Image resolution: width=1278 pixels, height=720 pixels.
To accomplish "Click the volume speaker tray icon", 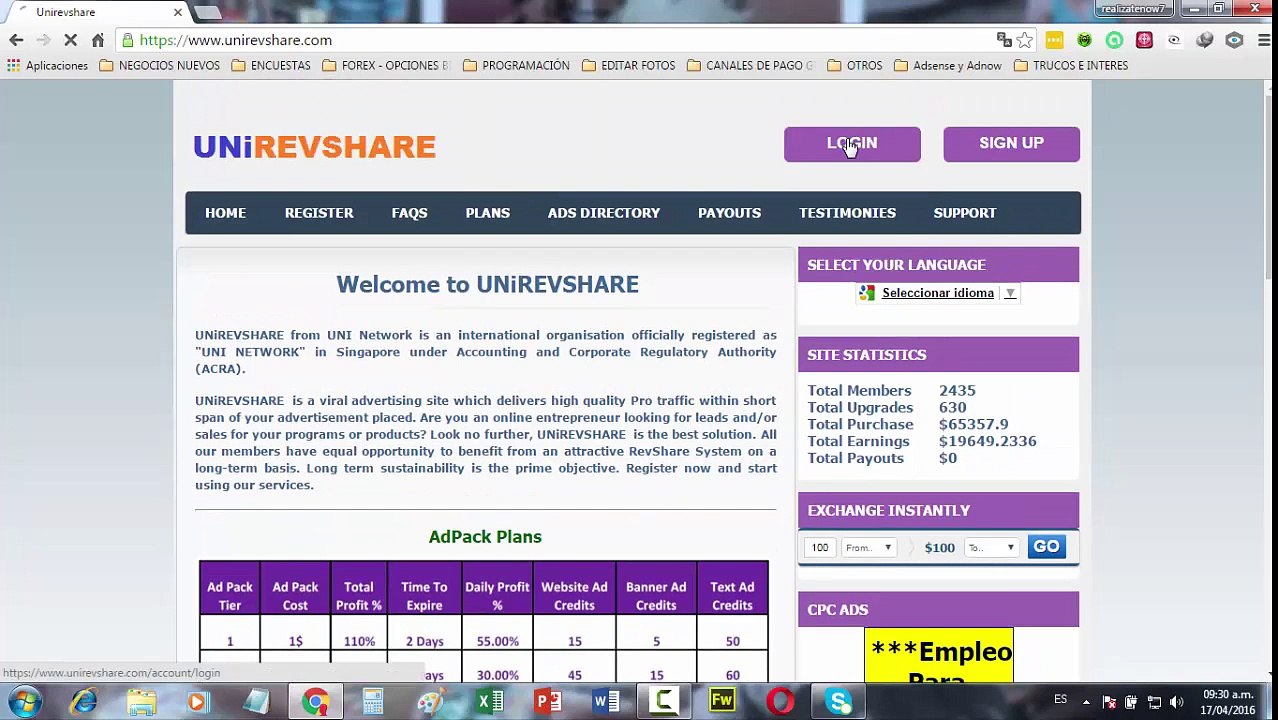I will point(1176,702).
